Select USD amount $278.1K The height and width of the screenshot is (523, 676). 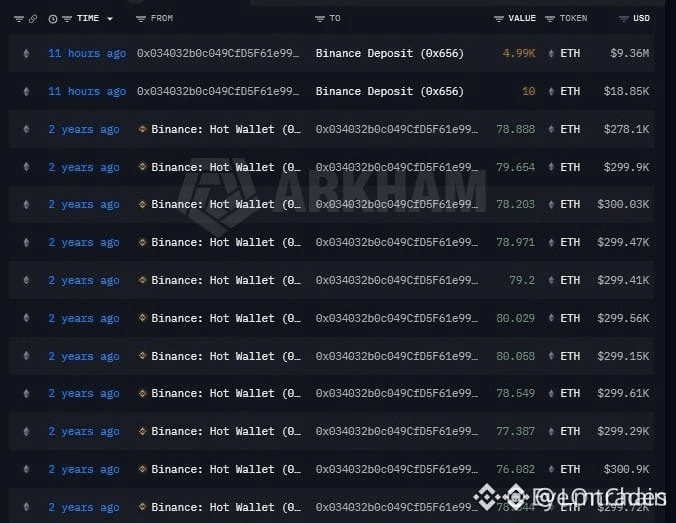(626, 129)
